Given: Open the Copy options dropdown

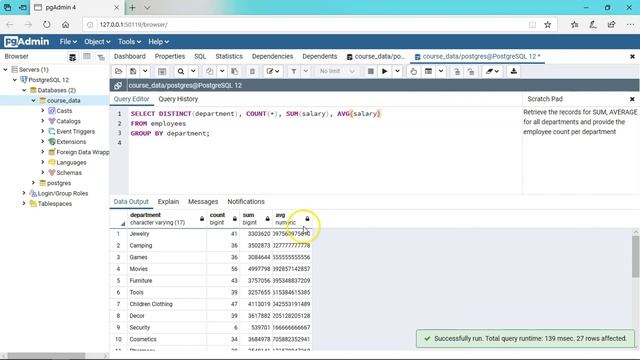Looking at the screenshot, I should click(222, 71).
